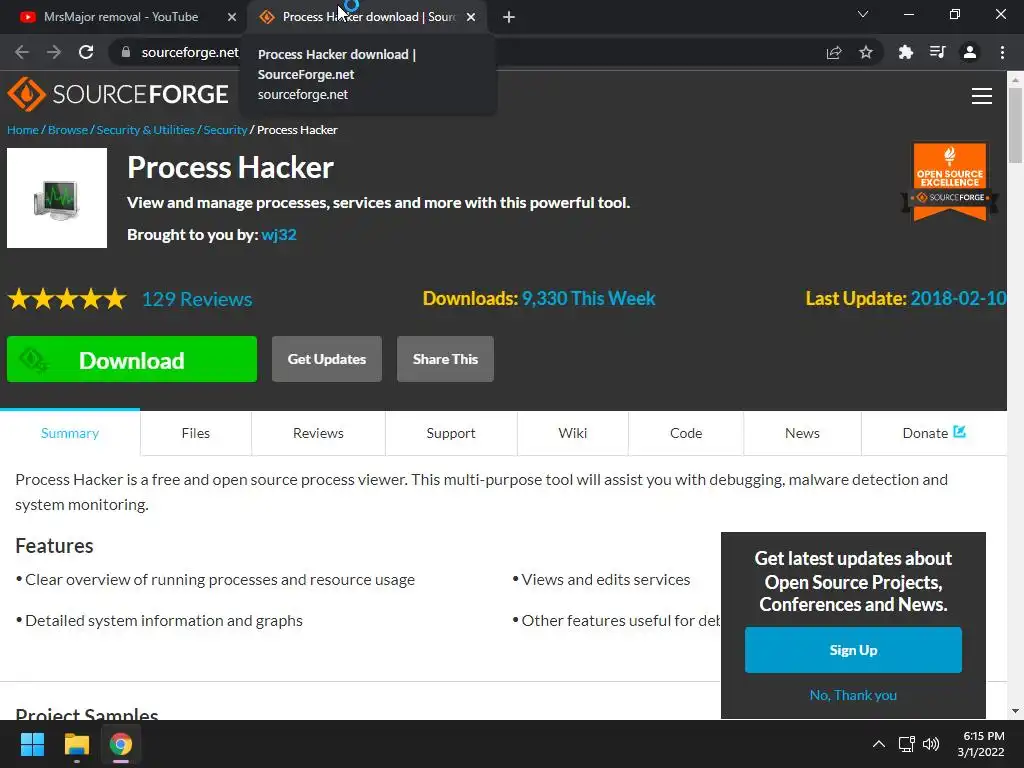Open Chrome's three-dot menu
Viewport: 1024px width, 768px height.
point(1002,52)
